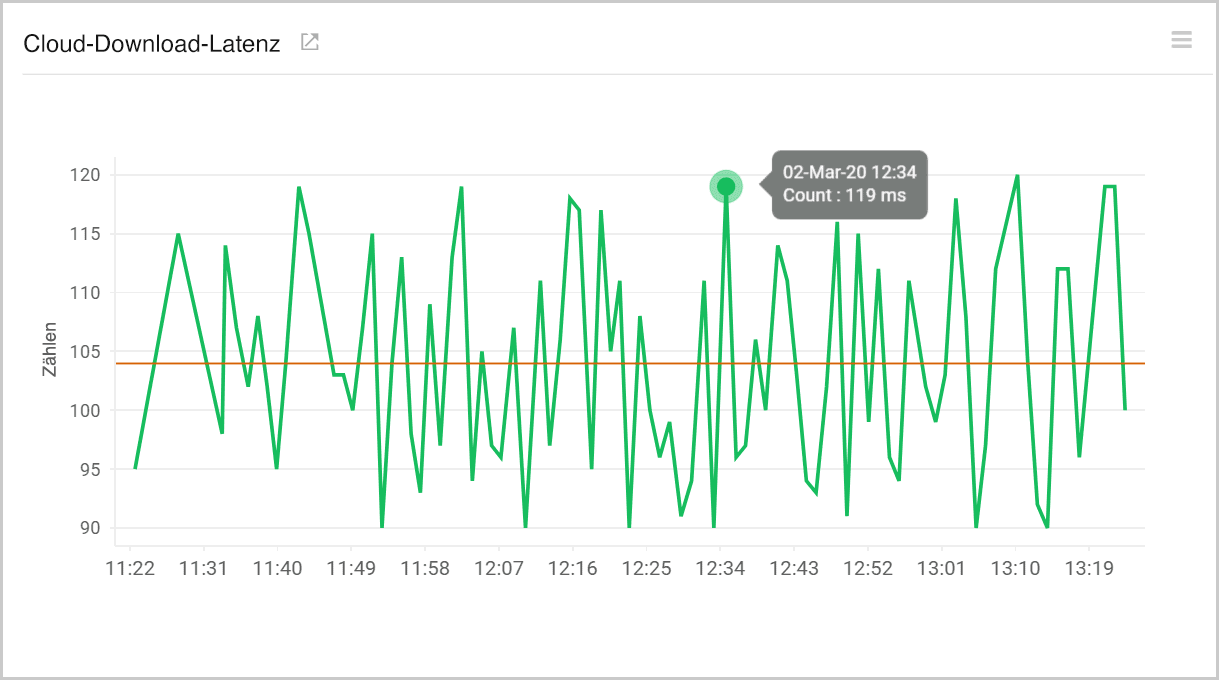This screenshot has height=680, width=1219.
Task: Click the 12:43 time axis label
Action: coord(796,568)
